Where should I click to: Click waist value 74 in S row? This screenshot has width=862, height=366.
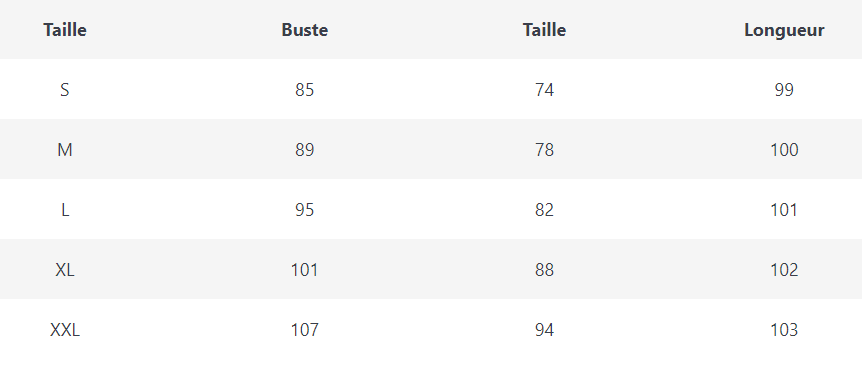[x=544, y=90]
